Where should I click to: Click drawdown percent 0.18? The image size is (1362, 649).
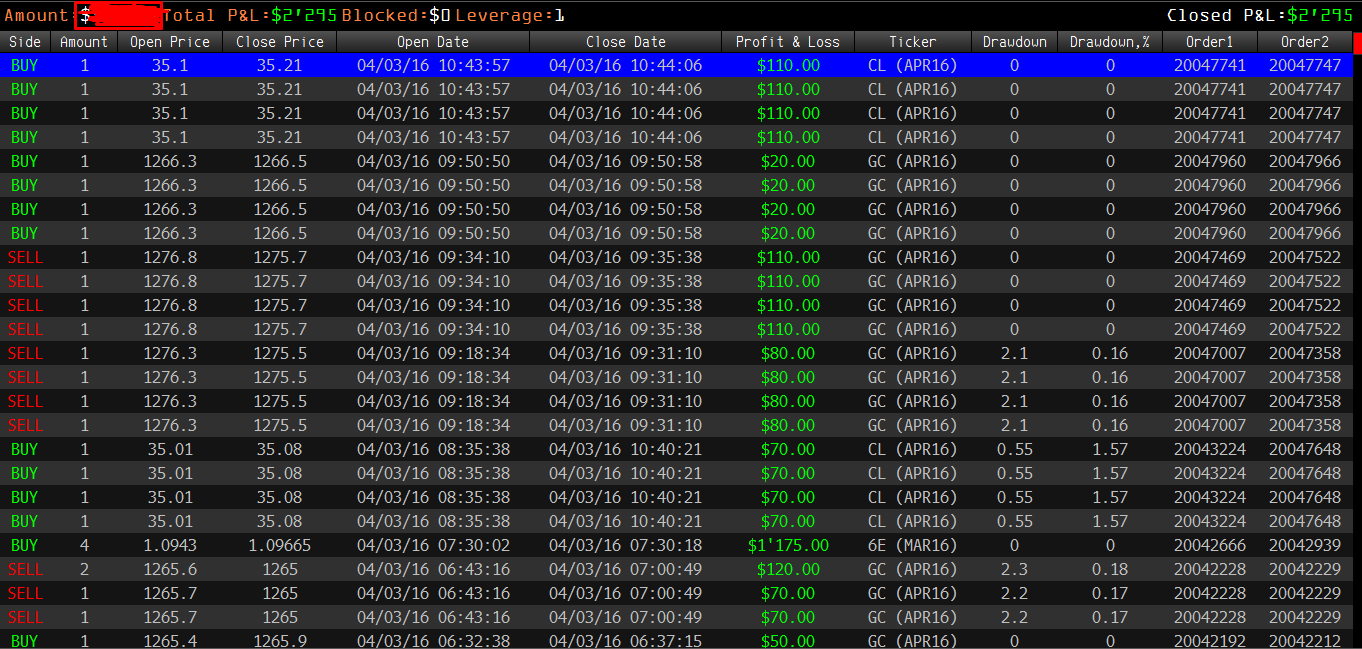click(1110, 569)
